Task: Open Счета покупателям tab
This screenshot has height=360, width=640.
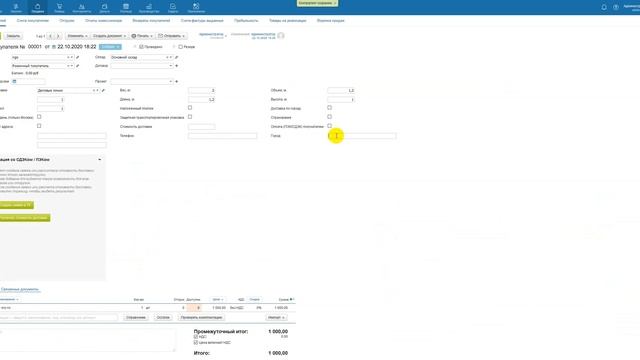Action: tap(33, 20)
